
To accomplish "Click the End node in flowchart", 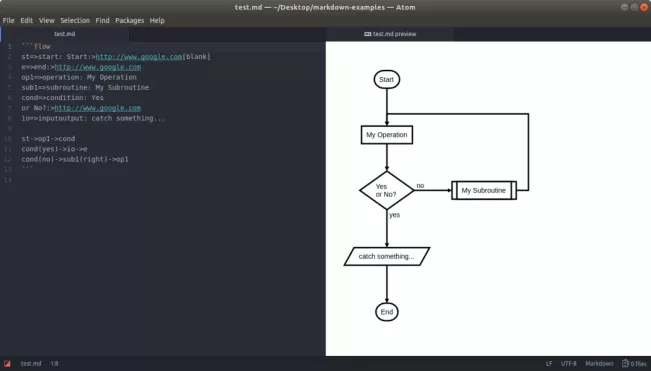I will (x=387, y=312).
